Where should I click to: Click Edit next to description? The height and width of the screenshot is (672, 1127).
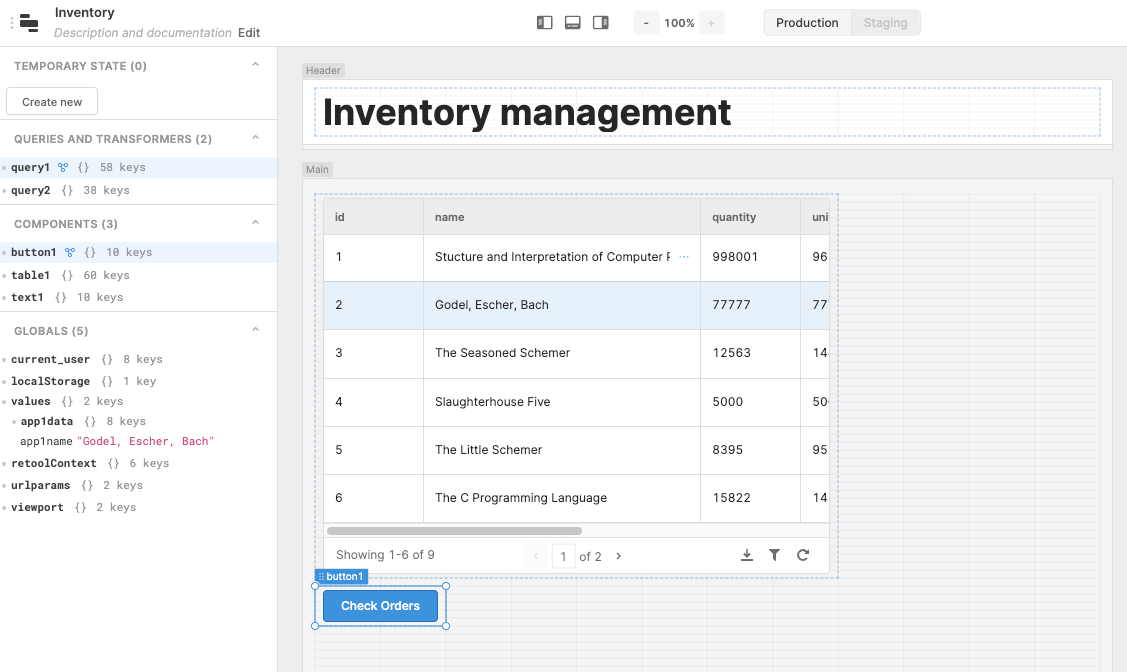249,33
